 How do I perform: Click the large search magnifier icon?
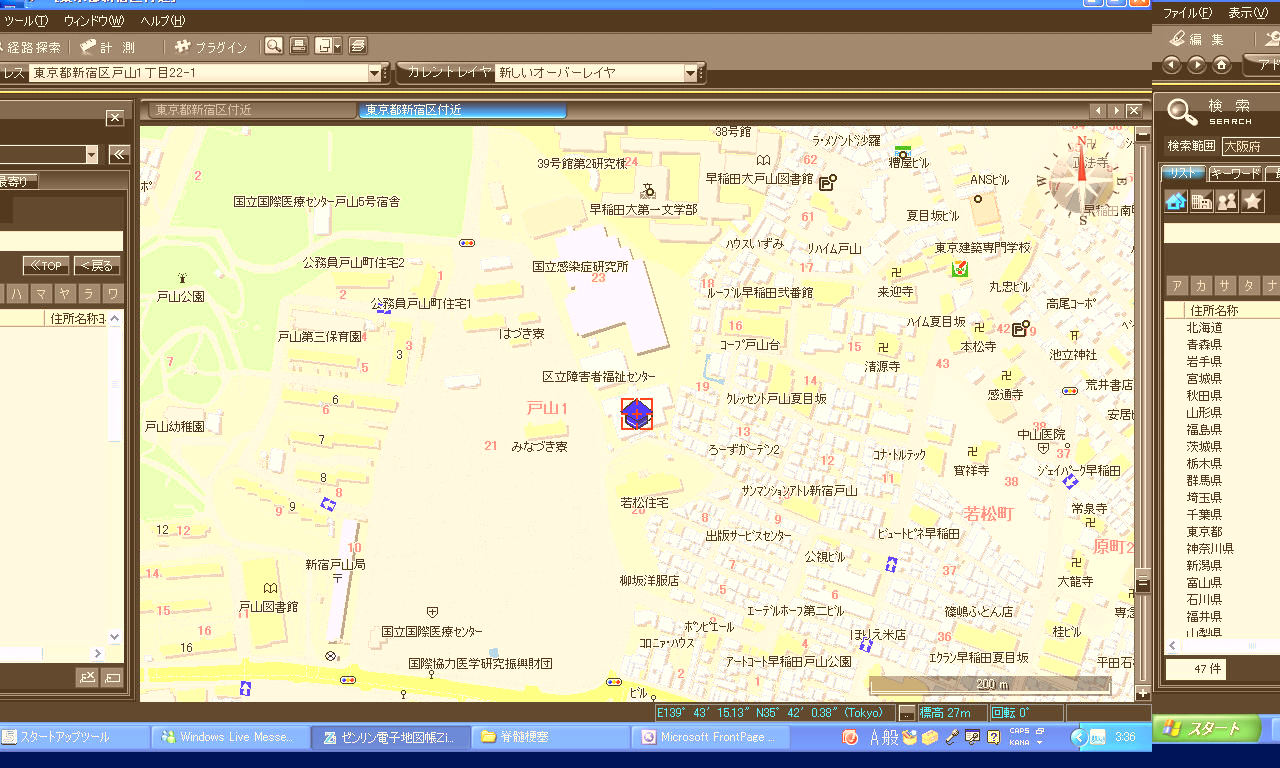pos(1183,111)
